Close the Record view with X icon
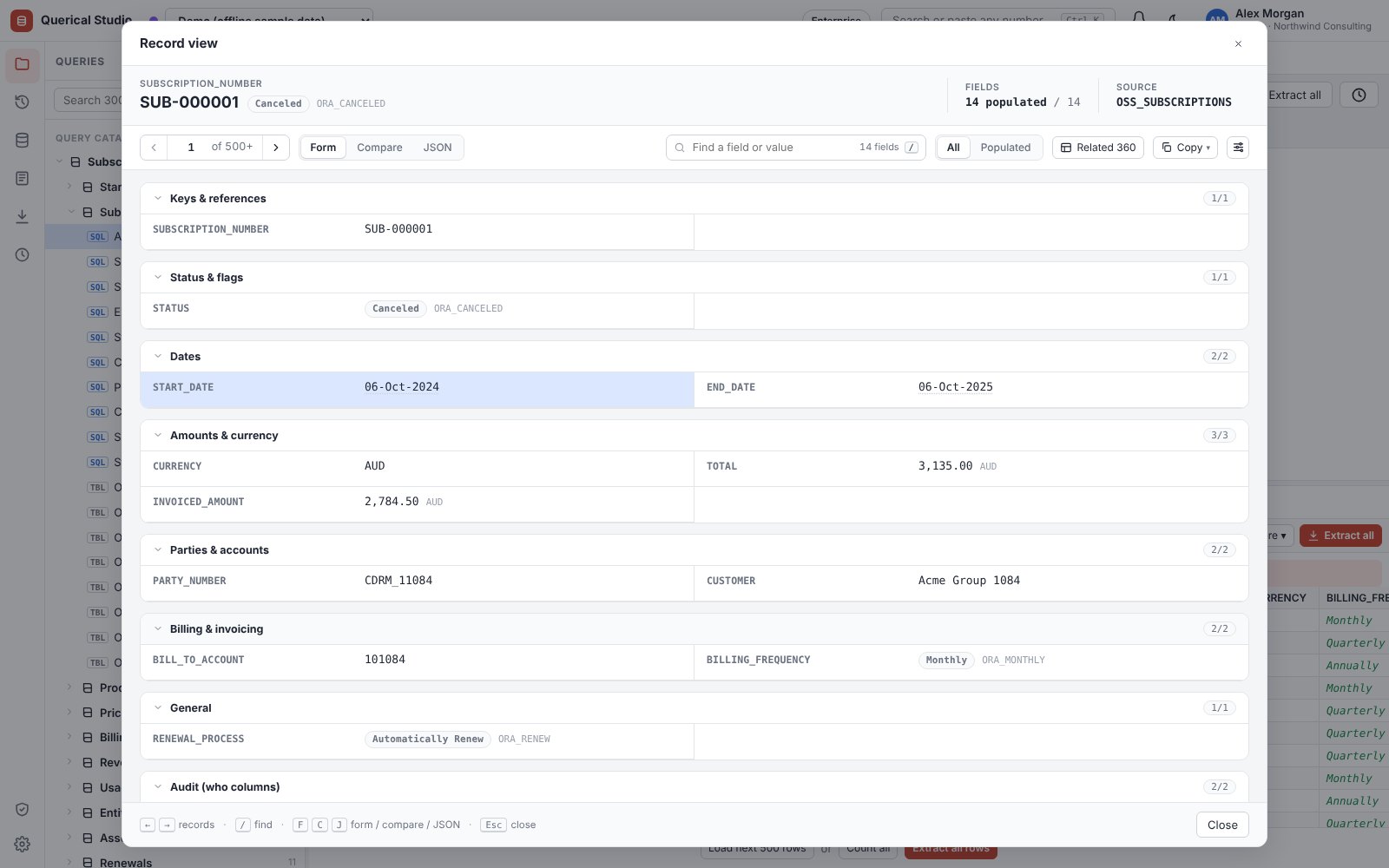Screen dimensions: 1389x868 click(x=1238, y=43)
